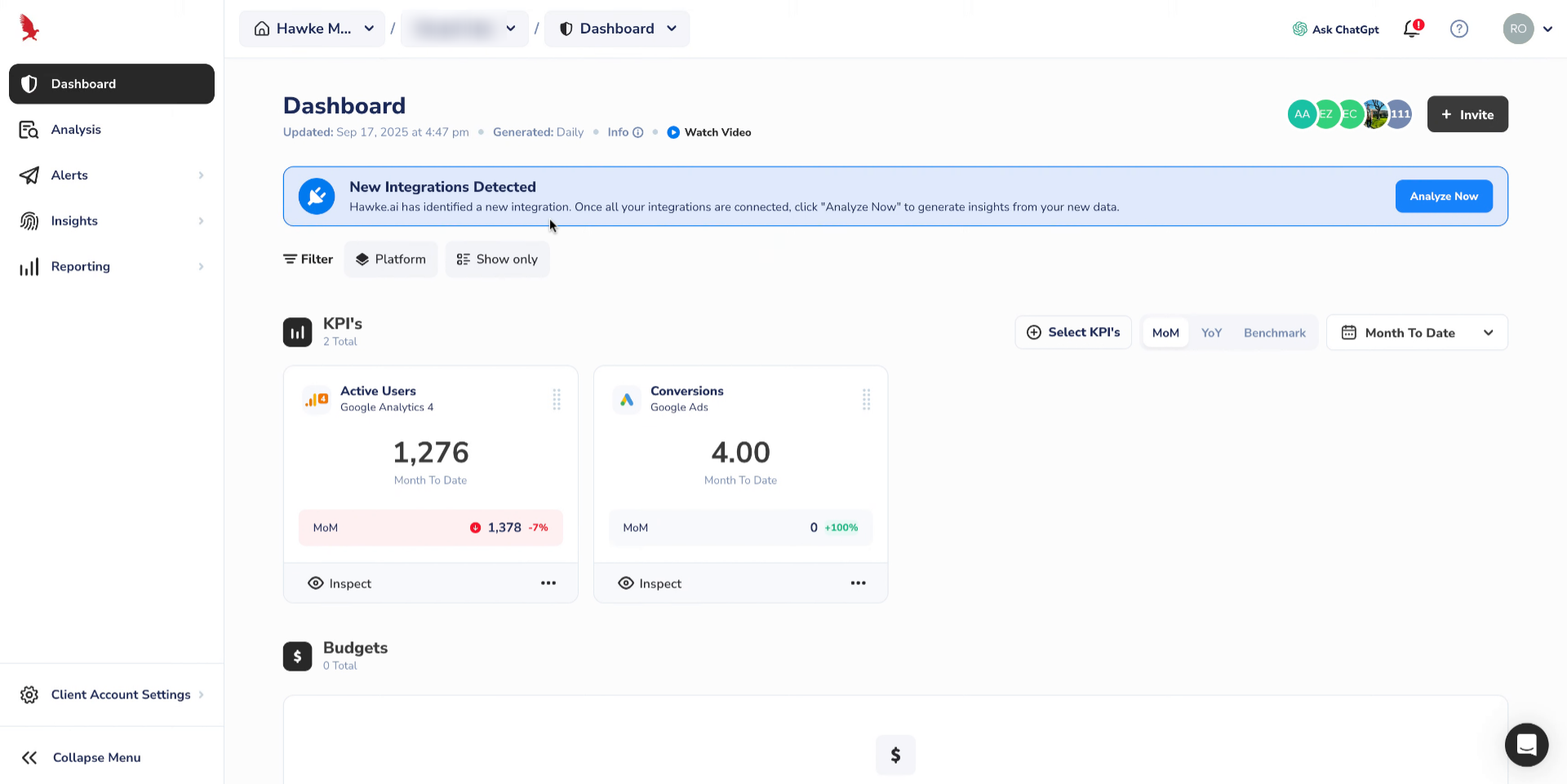
Task: Open the help question mark icon
Action: [x=1458, y=29]
